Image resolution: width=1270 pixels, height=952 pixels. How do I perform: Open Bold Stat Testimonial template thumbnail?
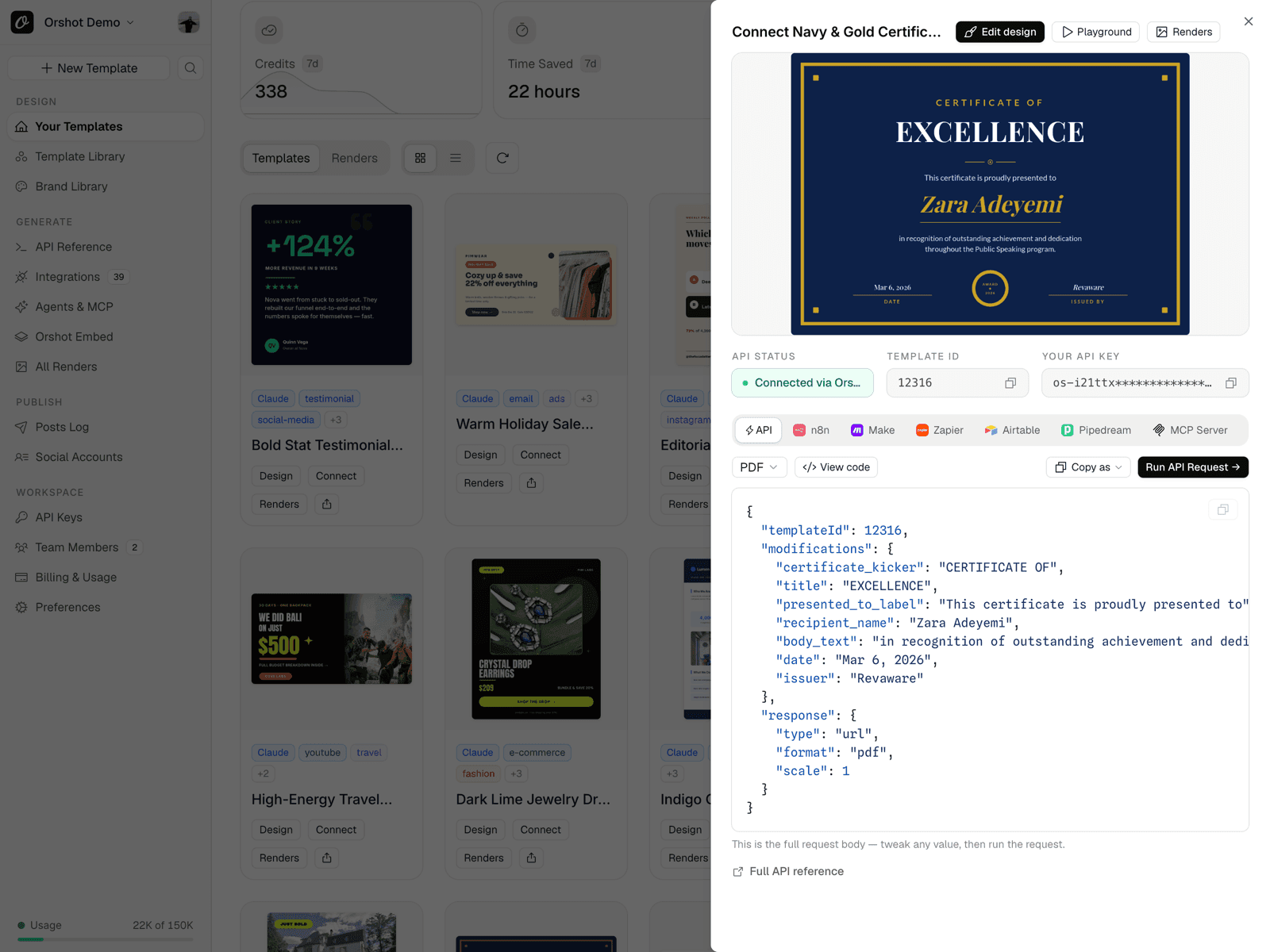pyautogui.click(x=332, y=285)
